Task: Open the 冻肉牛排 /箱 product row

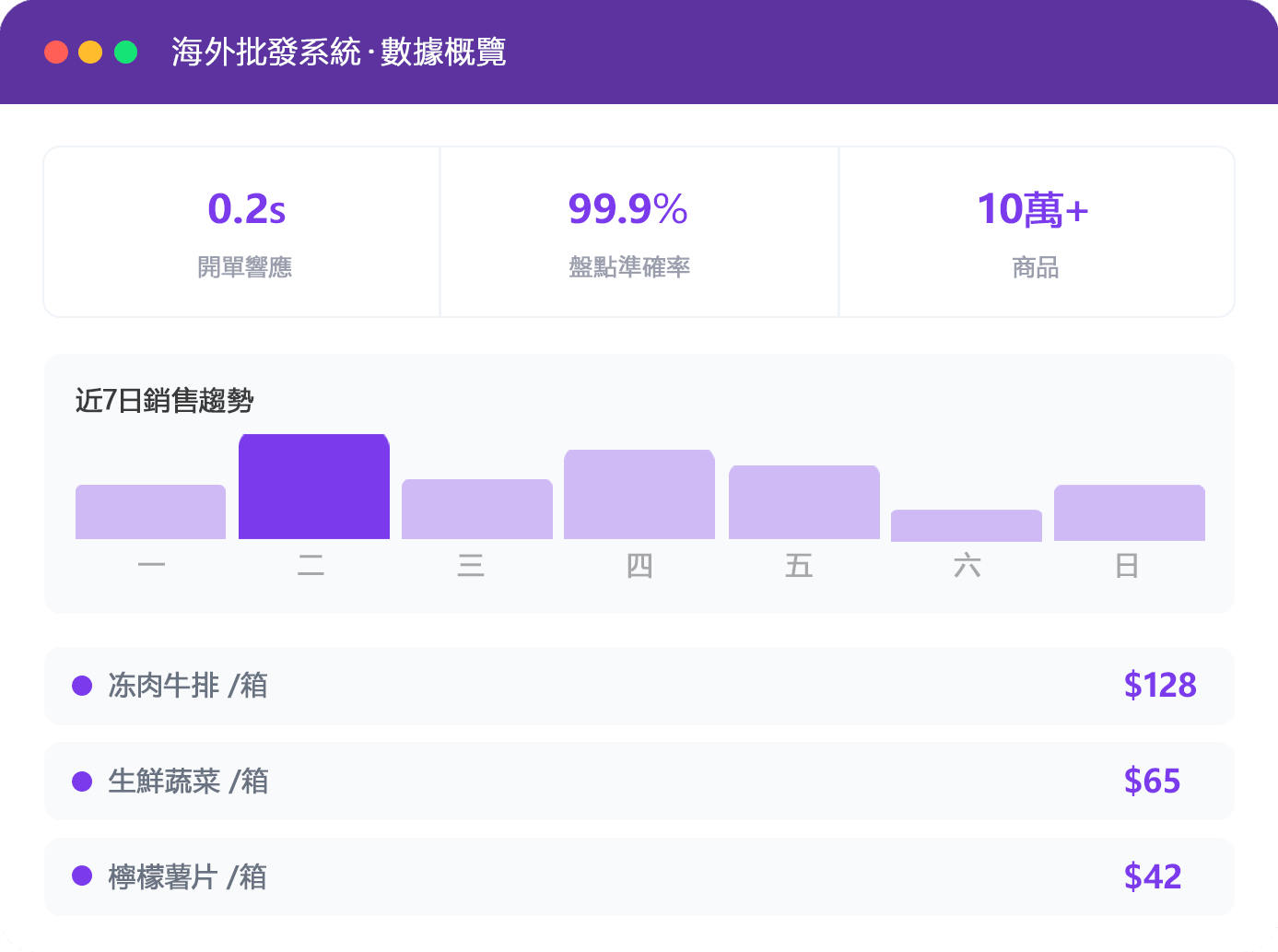Action: pos(639,686)
